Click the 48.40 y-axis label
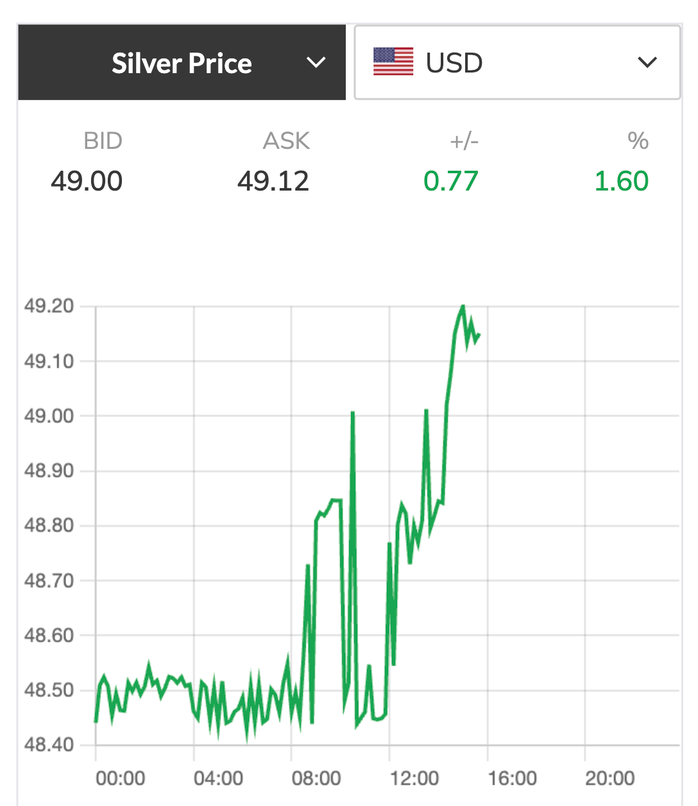The height and width of the screenshot is (806, 698). click(x=50, y=745)
